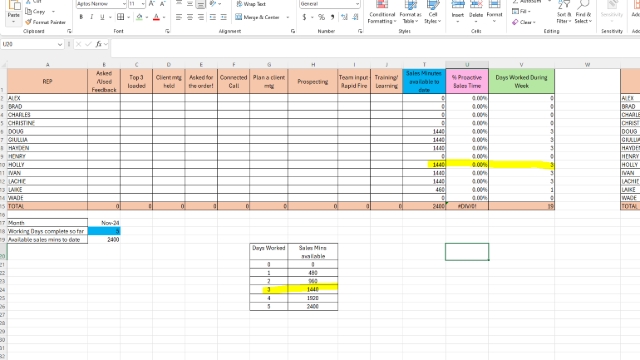The image size is (640, 360).
Task: Align text right
Action: pyautogui.click(x=201, y=17)
